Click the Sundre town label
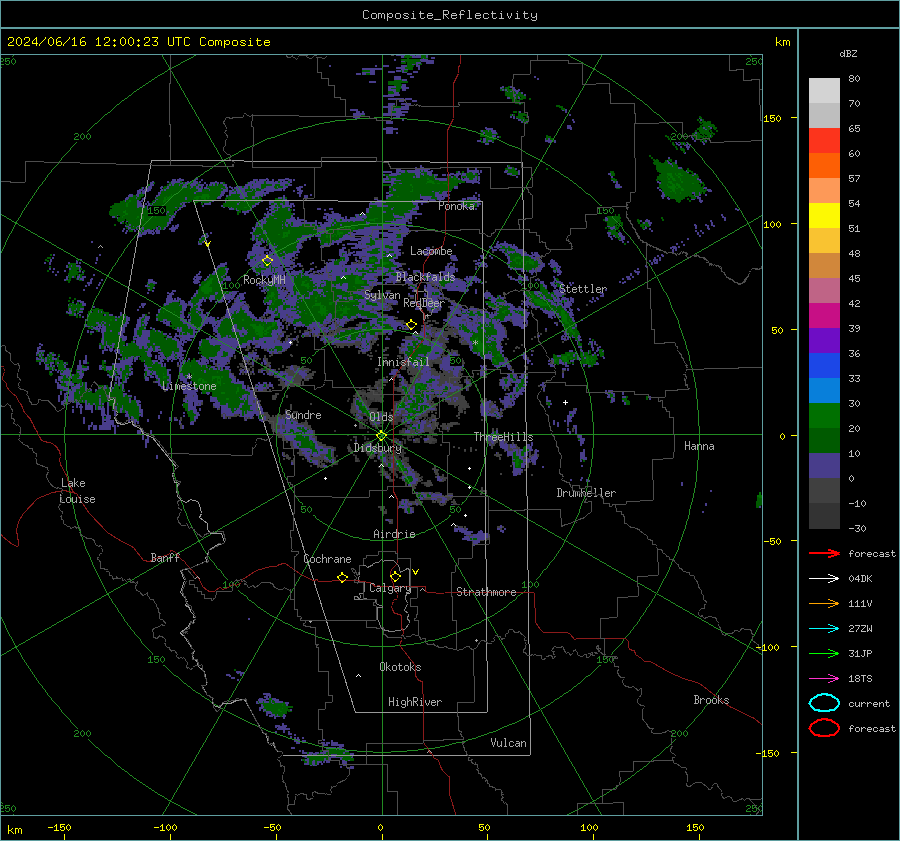 tap(303, 414)
